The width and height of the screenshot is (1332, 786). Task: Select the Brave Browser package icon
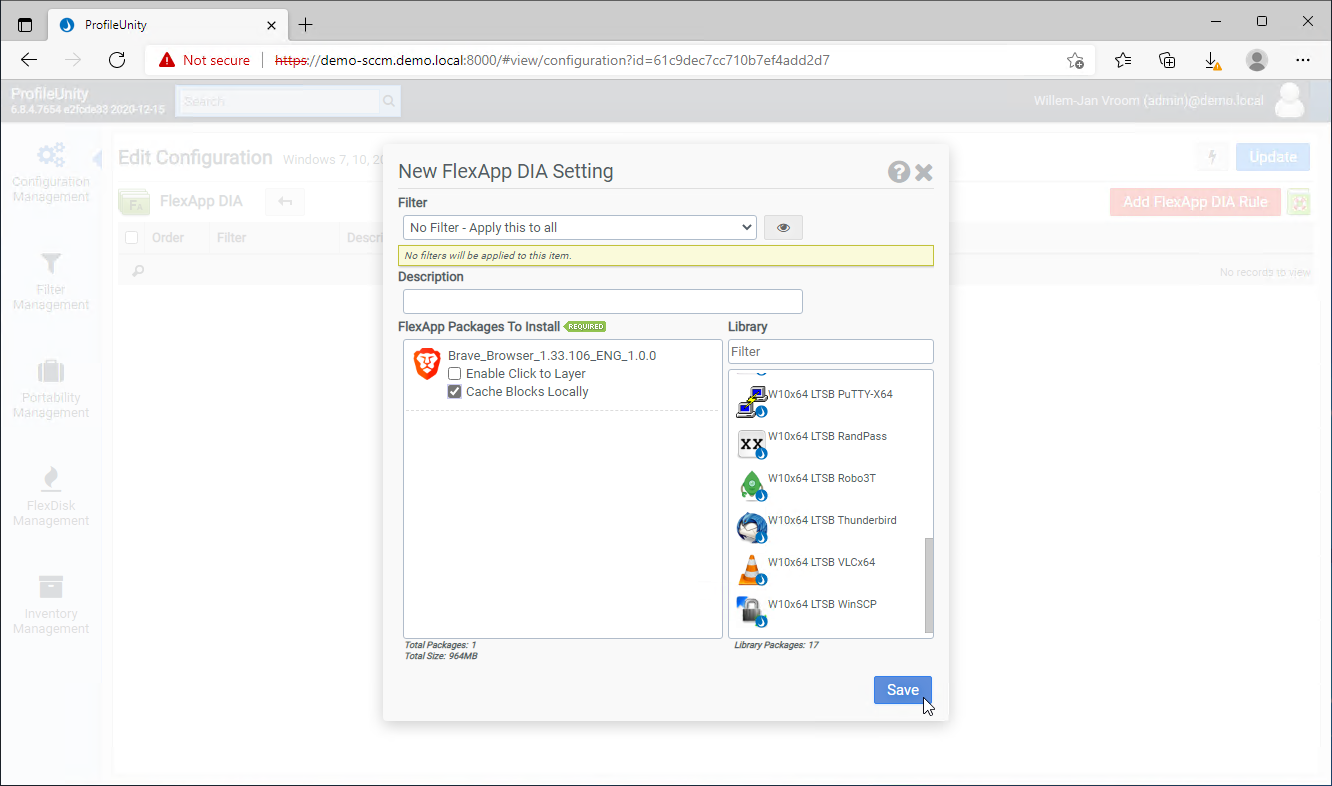click(x=427, y=364)
